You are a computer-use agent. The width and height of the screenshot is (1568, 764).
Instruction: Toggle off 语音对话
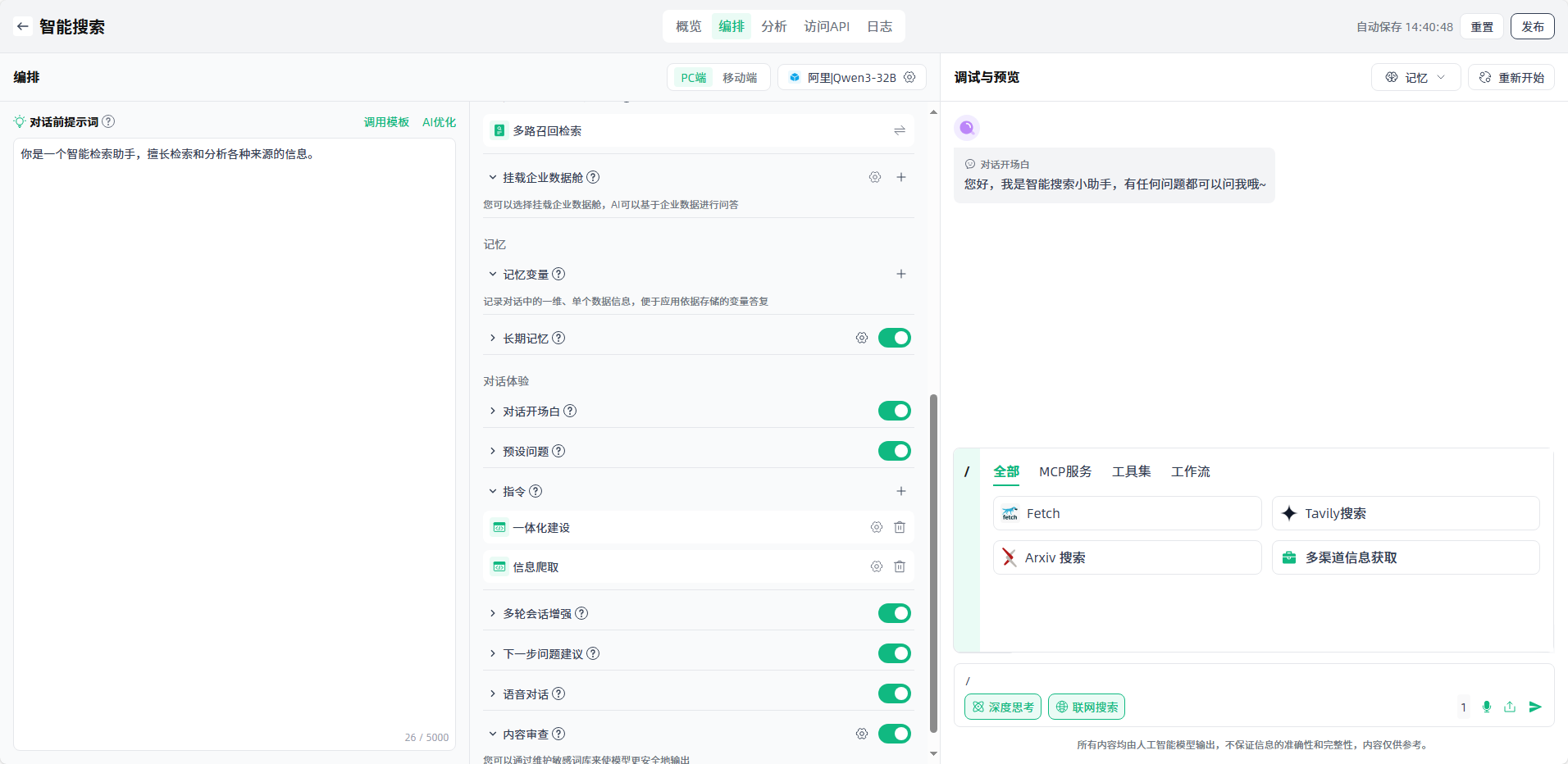(x=894, y=694)
